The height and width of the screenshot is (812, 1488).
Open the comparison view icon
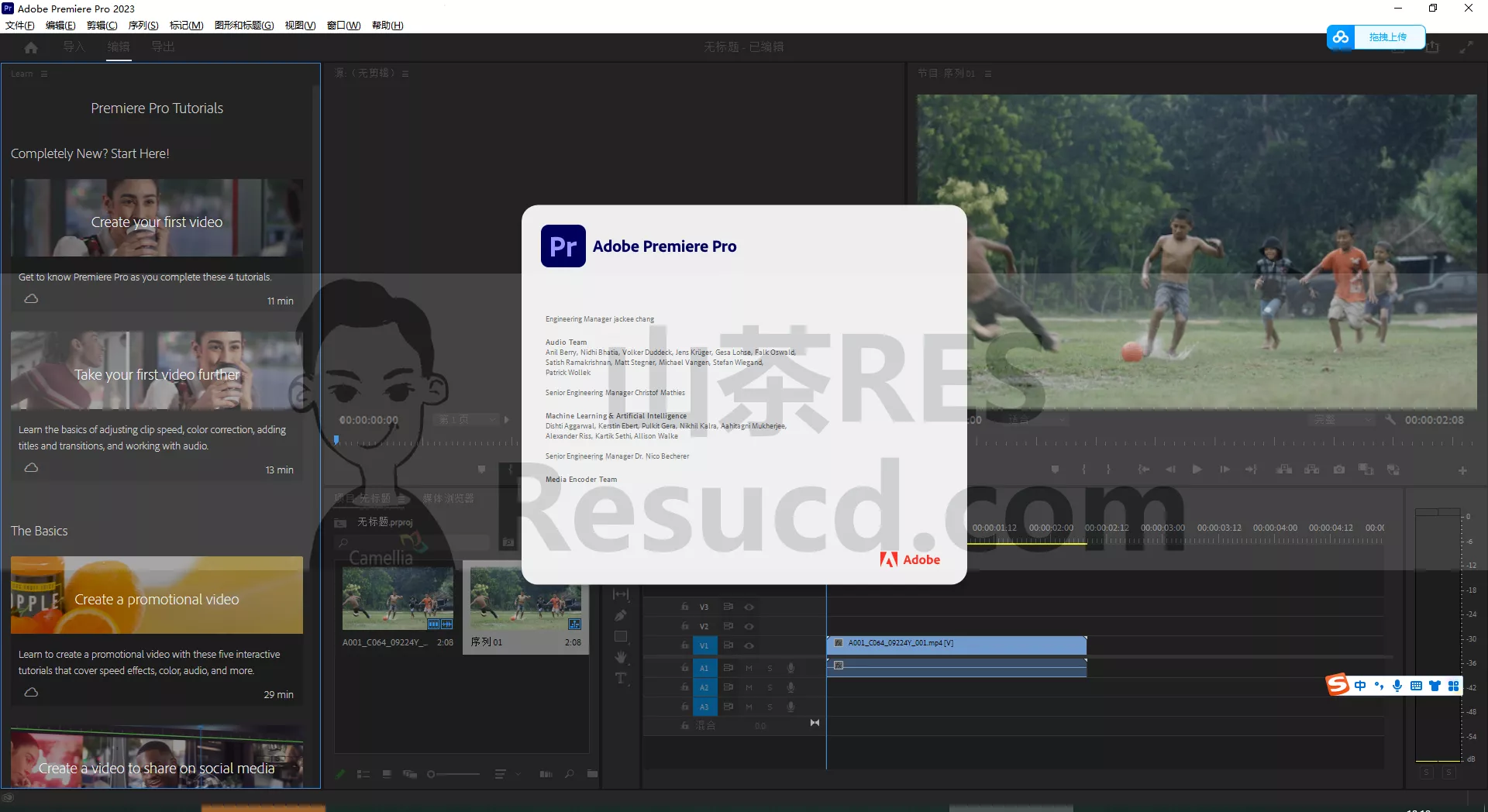[x=1366, y=470]
